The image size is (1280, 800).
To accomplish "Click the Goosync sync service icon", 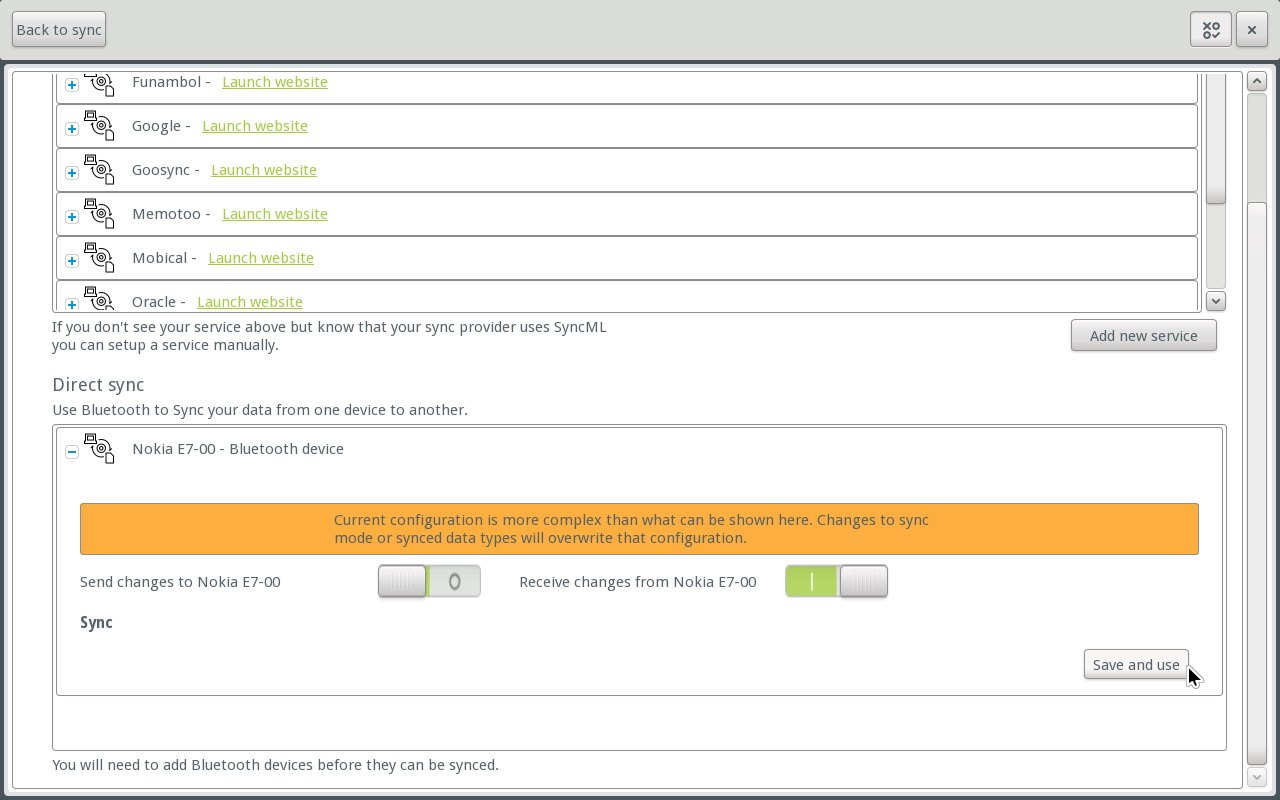I will tap(99, 169).
